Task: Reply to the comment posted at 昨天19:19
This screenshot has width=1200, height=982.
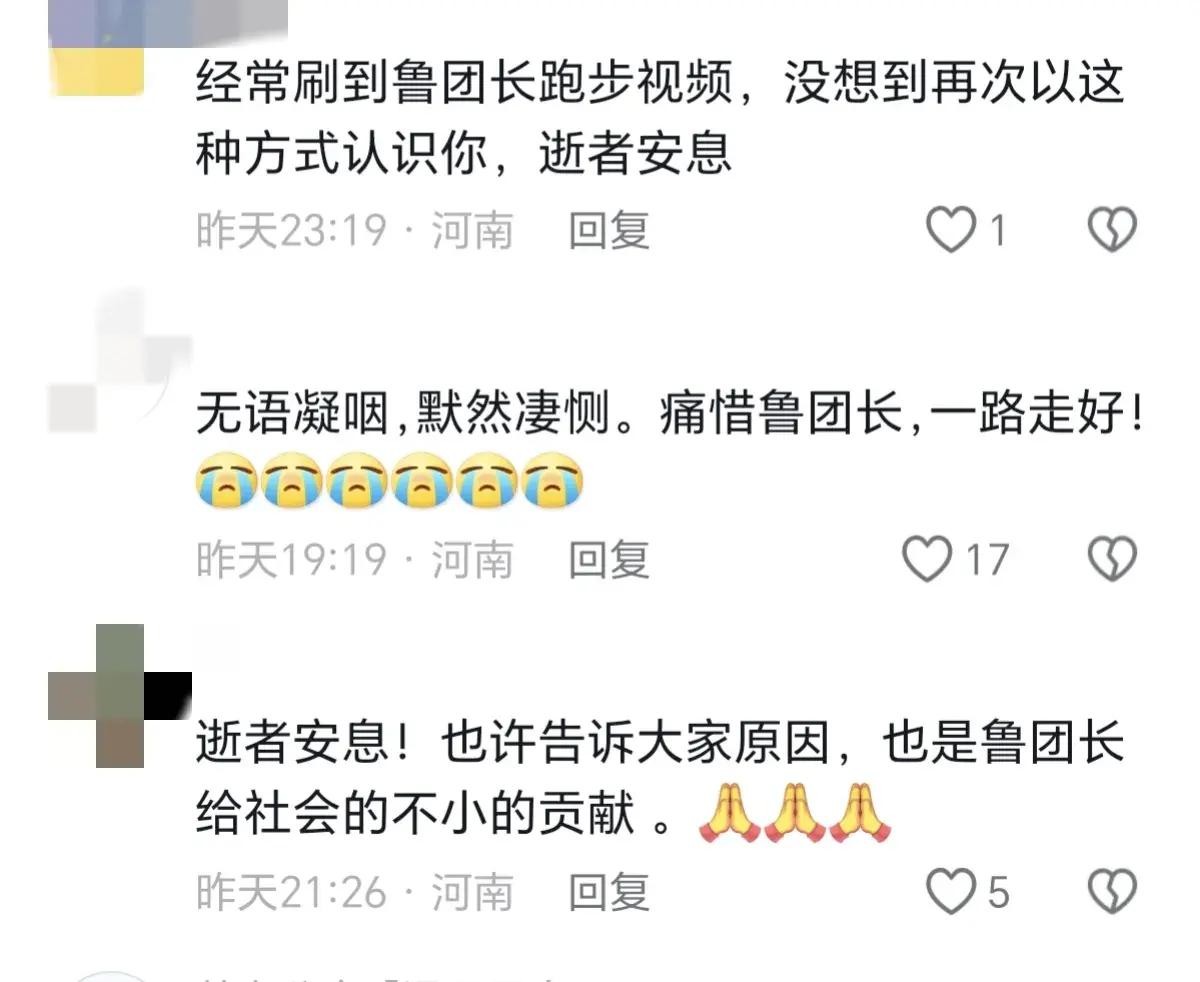Action: tap(609, 560)
